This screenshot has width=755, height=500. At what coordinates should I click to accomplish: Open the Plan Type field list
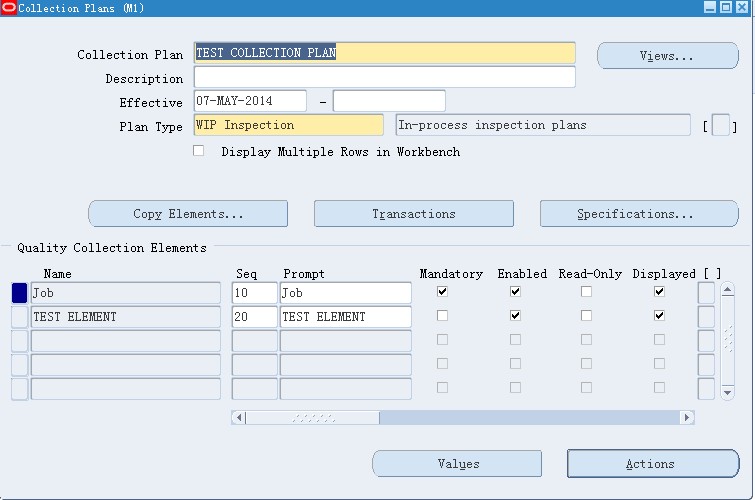[x=288, y=125]
